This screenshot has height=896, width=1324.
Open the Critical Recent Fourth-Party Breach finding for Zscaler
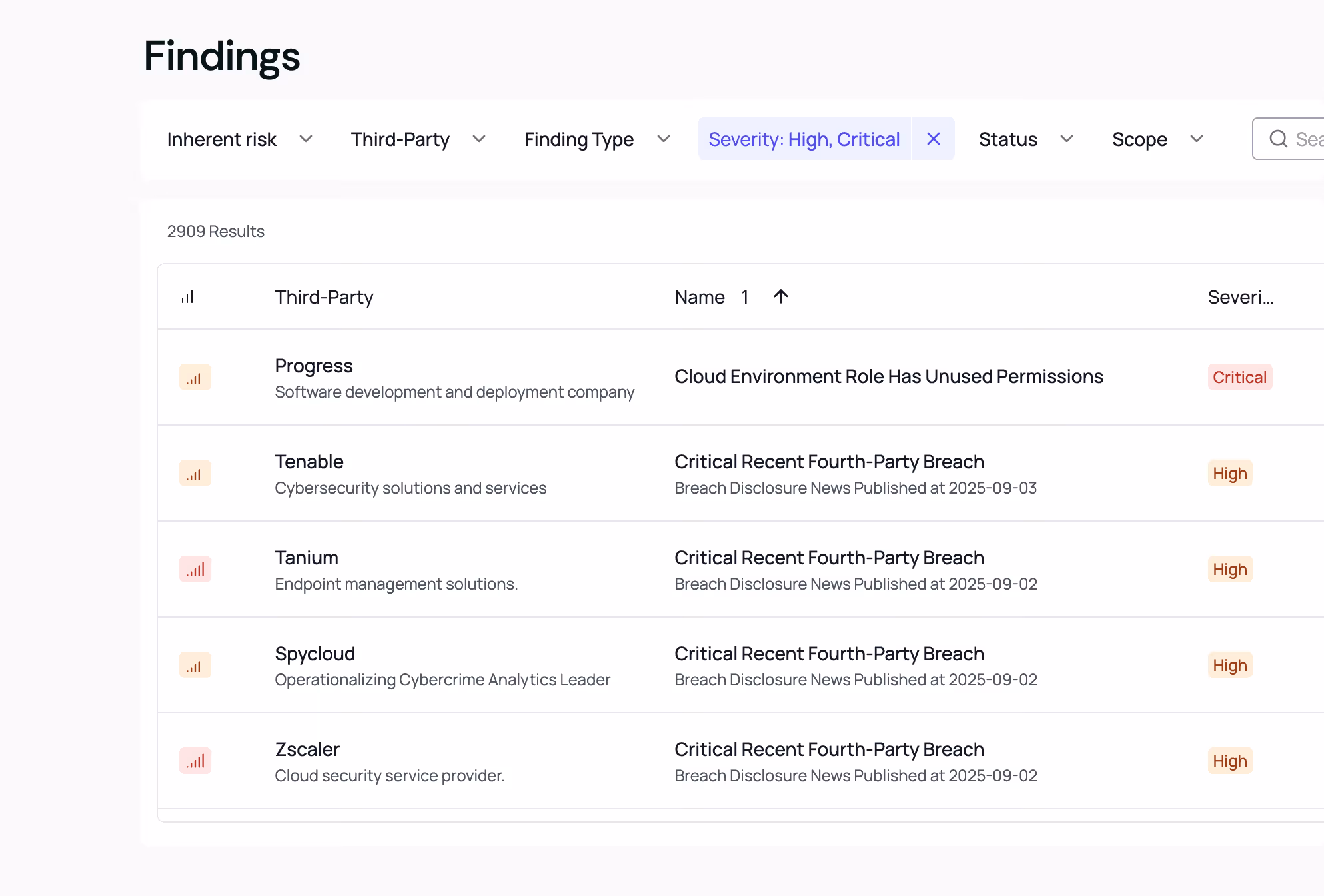[829, 749]
